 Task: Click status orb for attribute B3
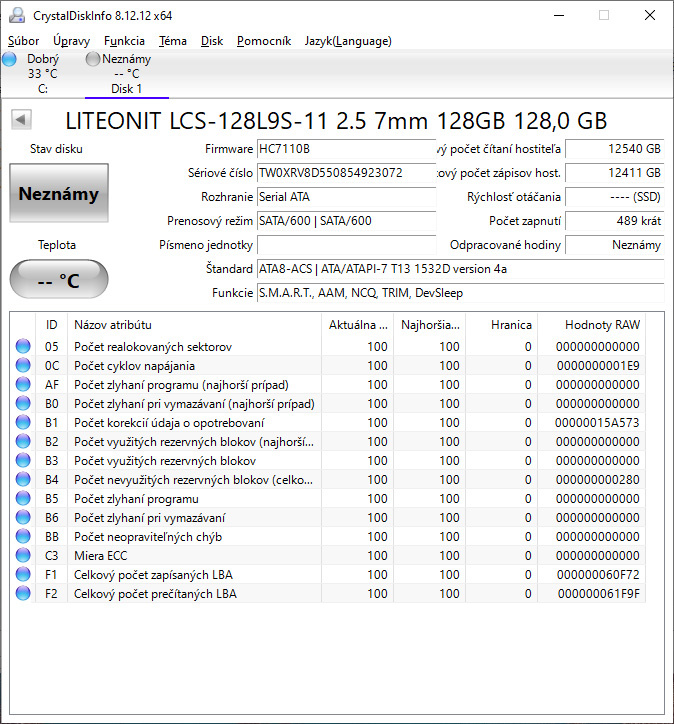click(23, 460)
